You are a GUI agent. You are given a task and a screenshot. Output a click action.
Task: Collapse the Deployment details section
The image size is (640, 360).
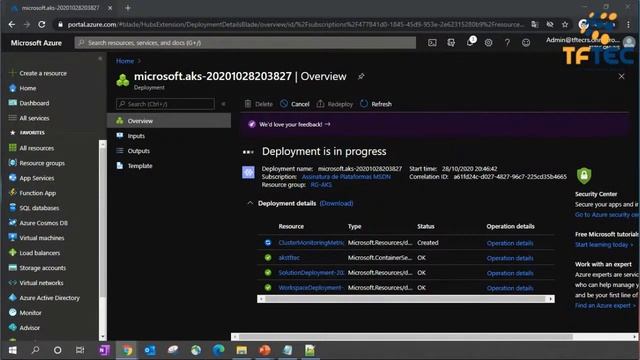point(250,203)
